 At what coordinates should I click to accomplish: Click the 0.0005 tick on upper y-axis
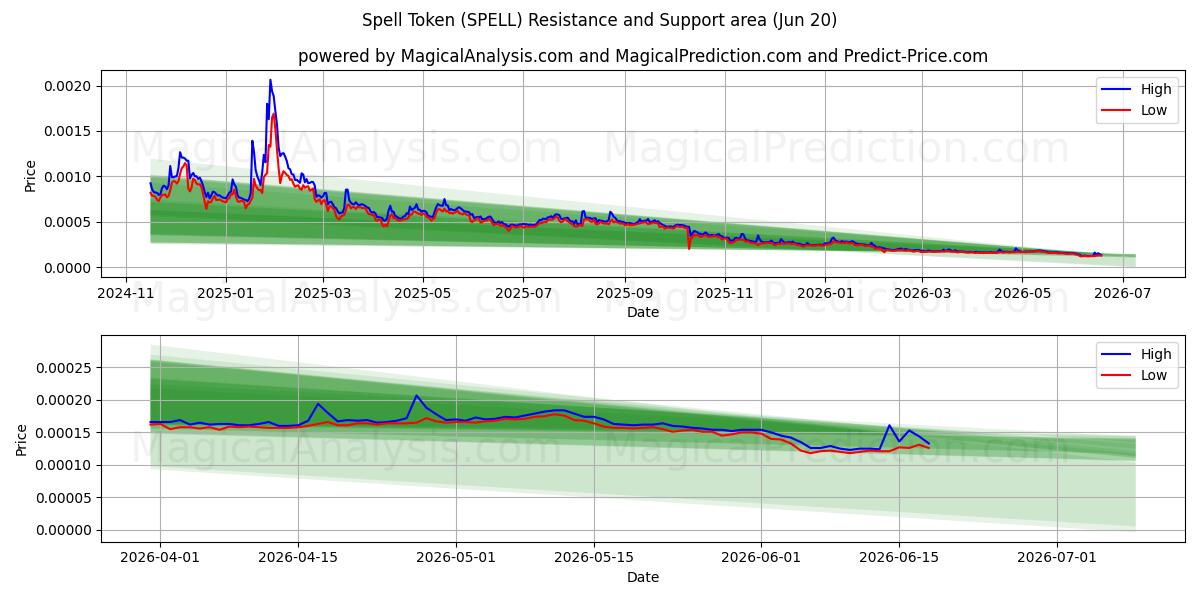click(68, 222)
